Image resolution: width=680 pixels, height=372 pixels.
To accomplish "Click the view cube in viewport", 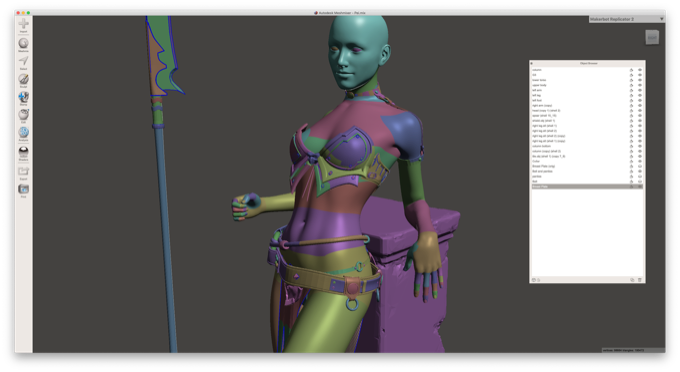I will coord(652,37).
